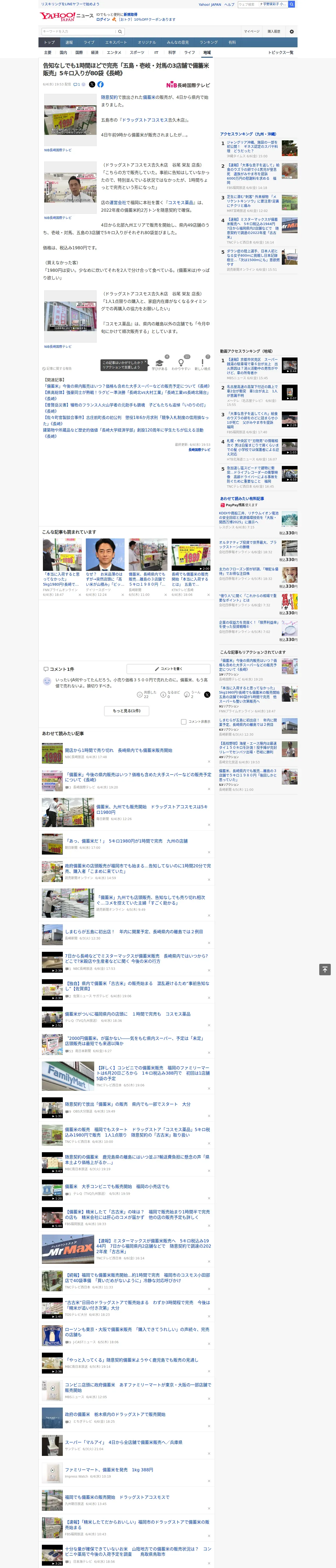Open ファミリーマート、備蓄米を発売 1kg 388円
This screenshot has width=336, height=1568.
(109, 1469)
